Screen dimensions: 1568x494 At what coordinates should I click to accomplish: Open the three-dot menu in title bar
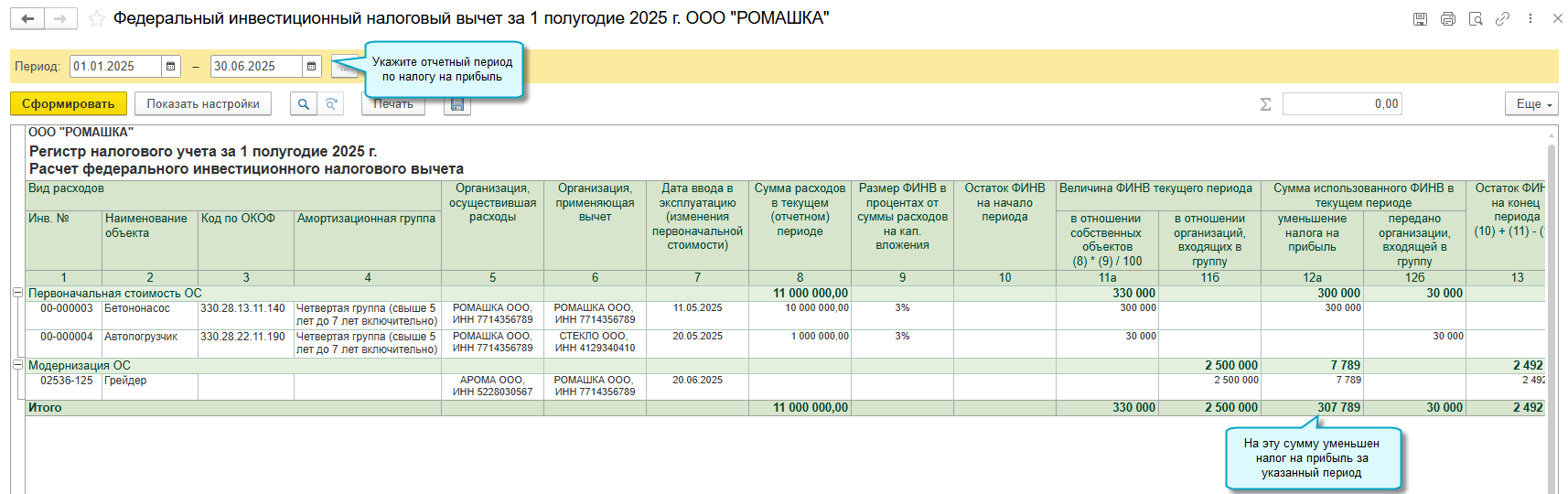point(1530,18)
